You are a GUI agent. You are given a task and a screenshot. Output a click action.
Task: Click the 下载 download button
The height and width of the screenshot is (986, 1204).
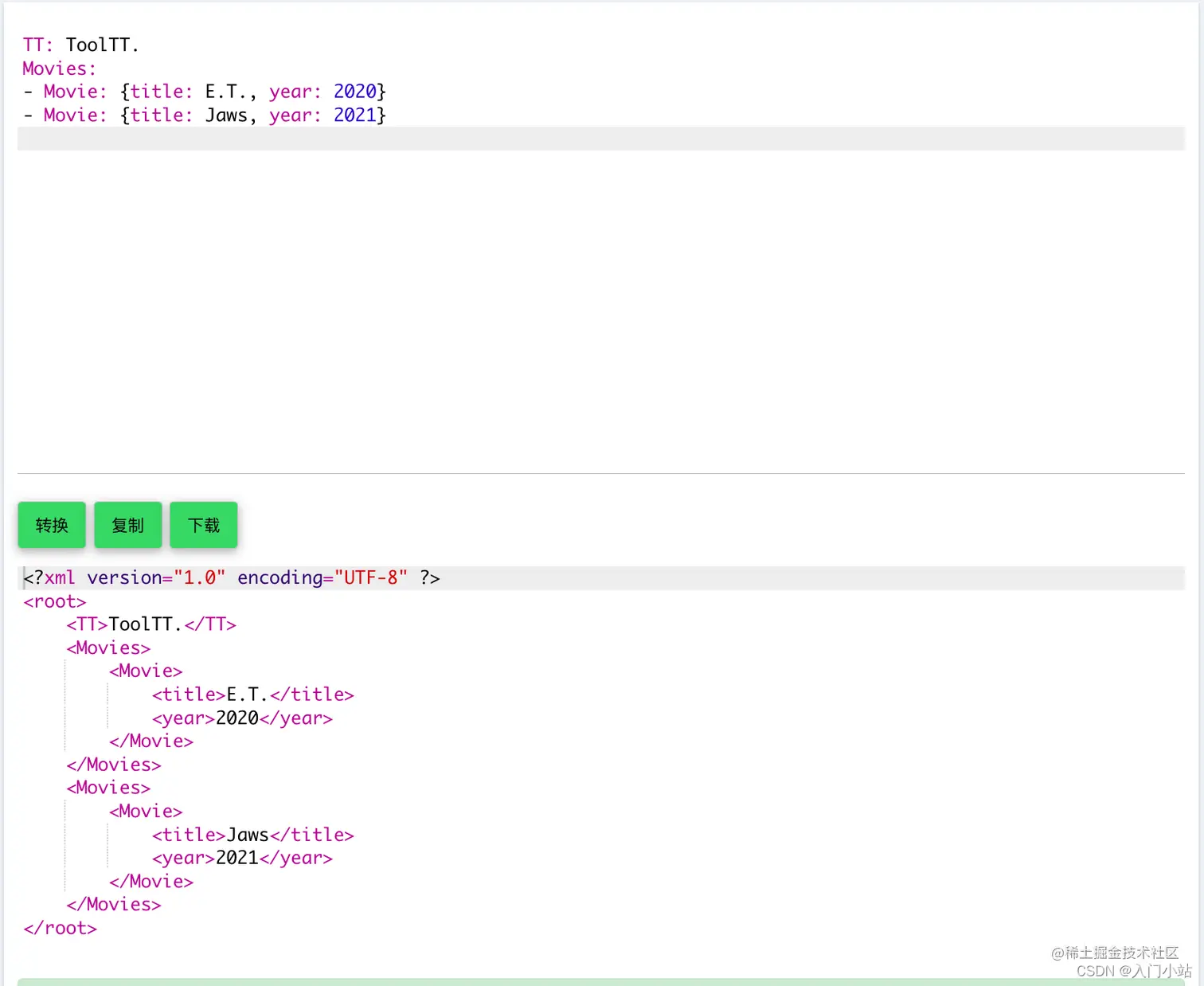click(204, 525)
